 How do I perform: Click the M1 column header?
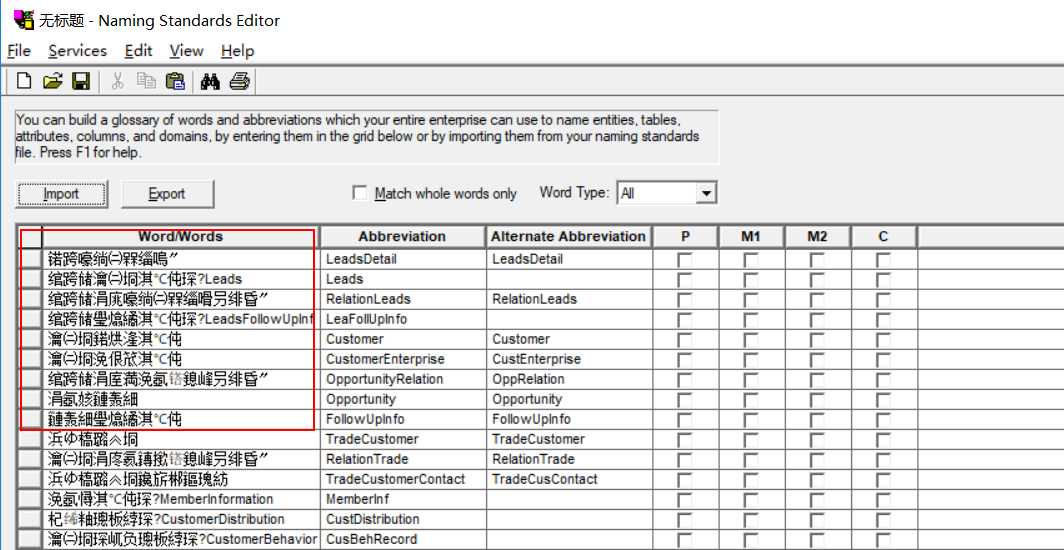tap(751, 237)
